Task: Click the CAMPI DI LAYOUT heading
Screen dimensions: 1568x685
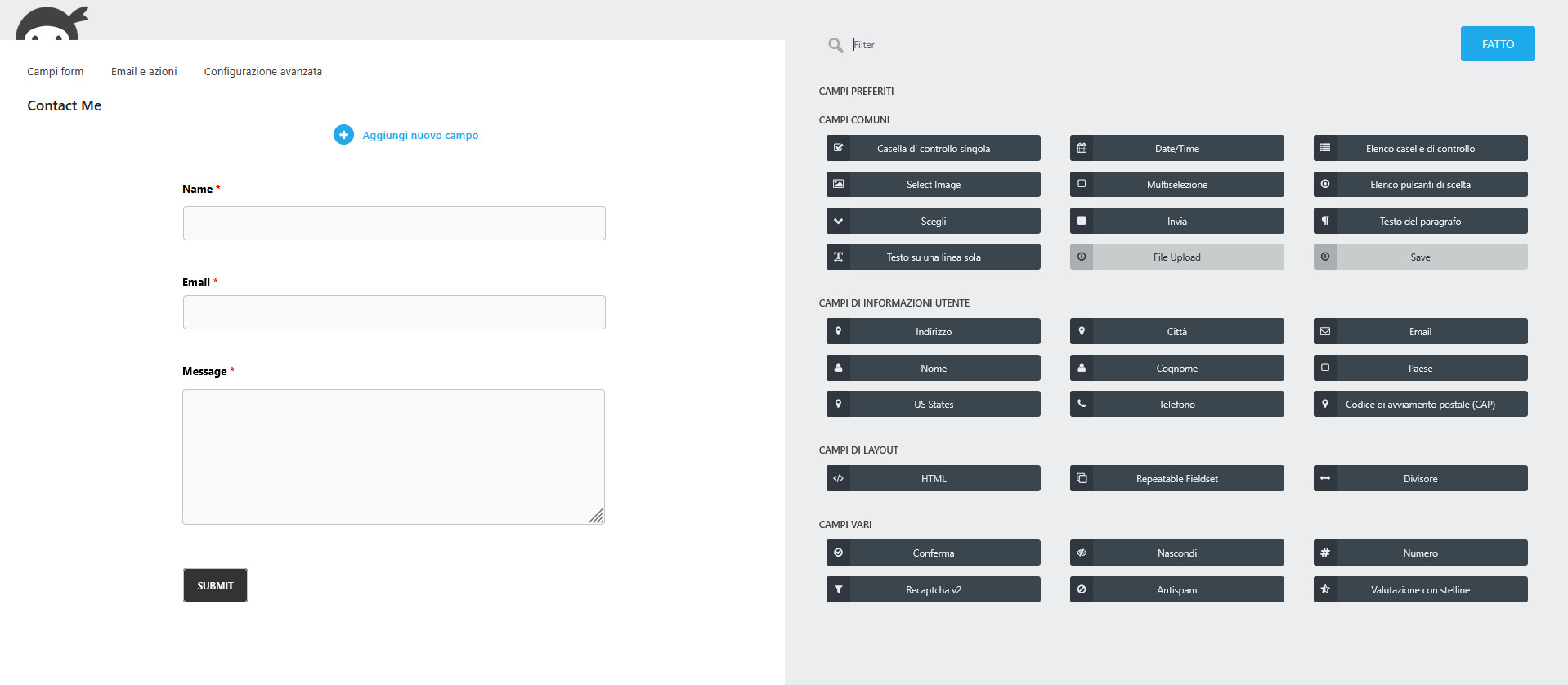Action: coord(858,450)
